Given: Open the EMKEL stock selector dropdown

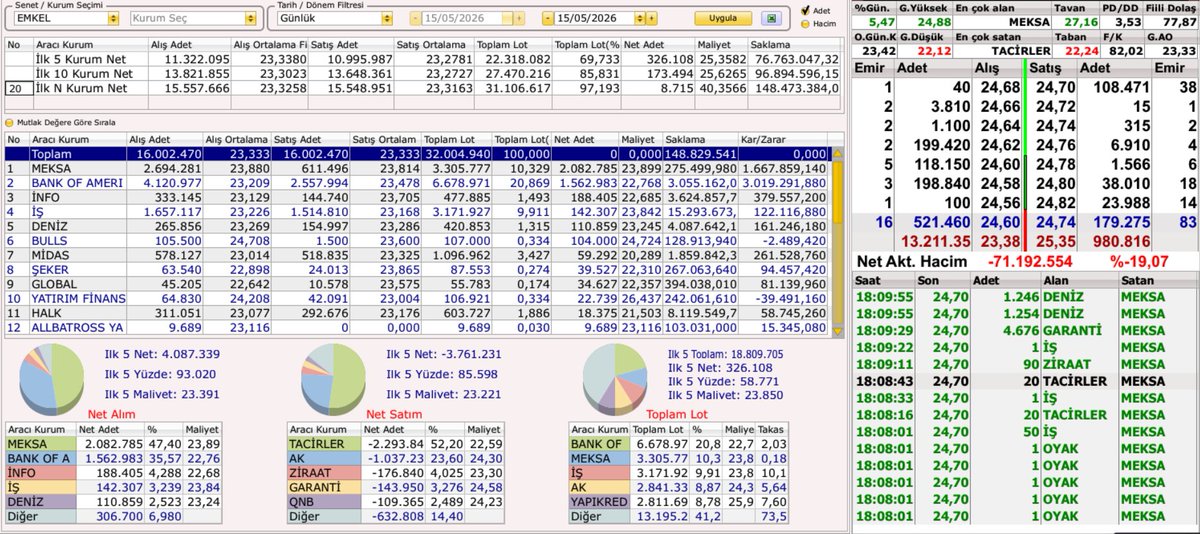Looking at the screenshot, I should (x=111, y=18).
